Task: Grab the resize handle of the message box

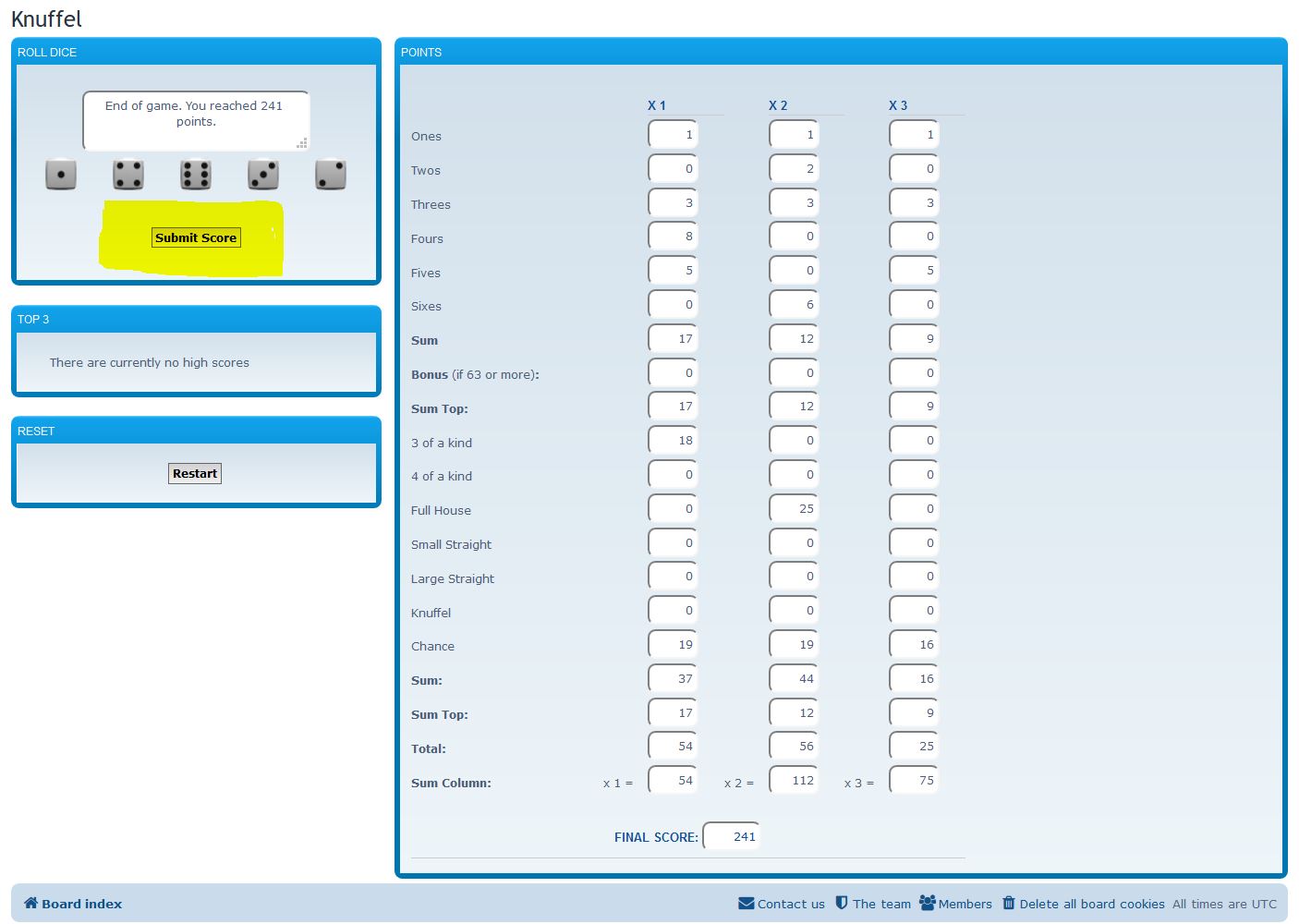Action: coord(302,143)
